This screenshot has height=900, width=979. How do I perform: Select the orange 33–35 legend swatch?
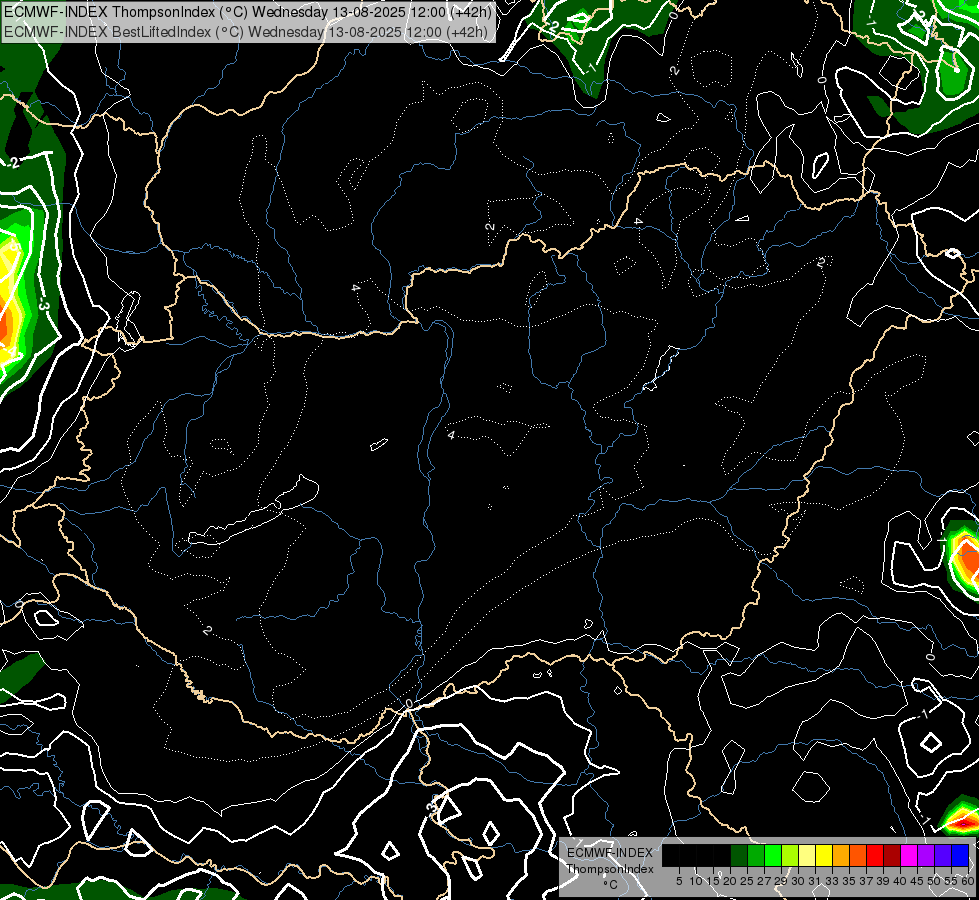pos(840,855)
